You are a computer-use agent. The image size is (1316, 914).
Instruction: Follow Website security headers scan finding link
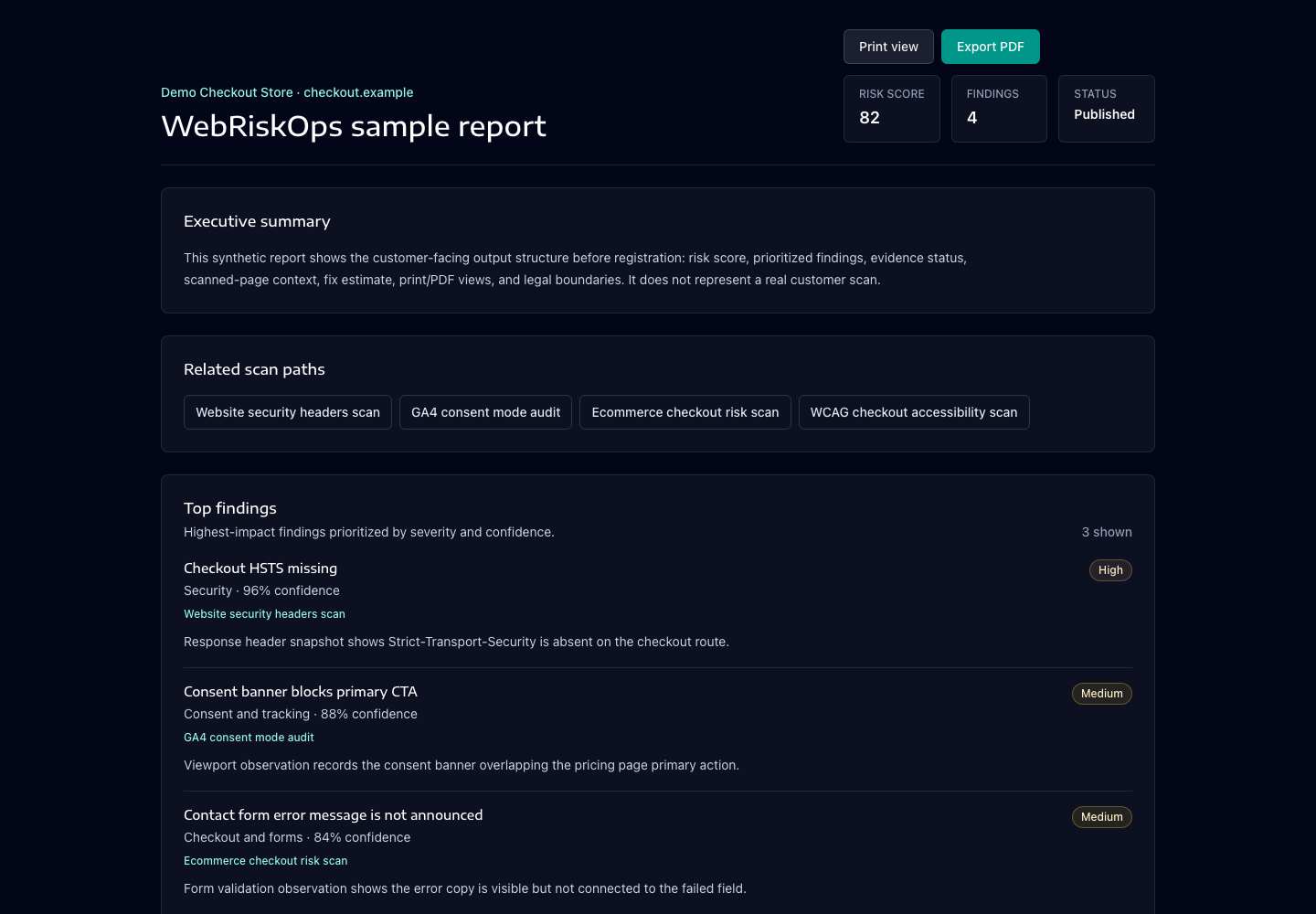264,614
